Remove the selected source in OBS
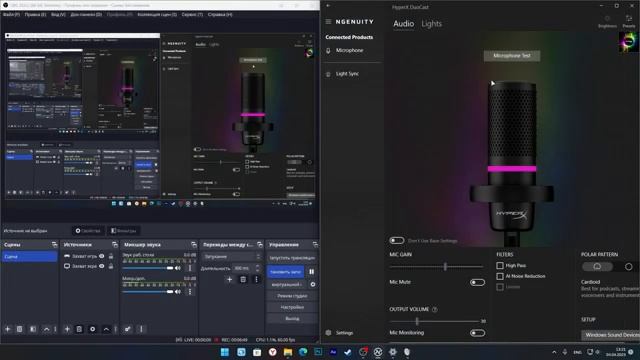 79,329
